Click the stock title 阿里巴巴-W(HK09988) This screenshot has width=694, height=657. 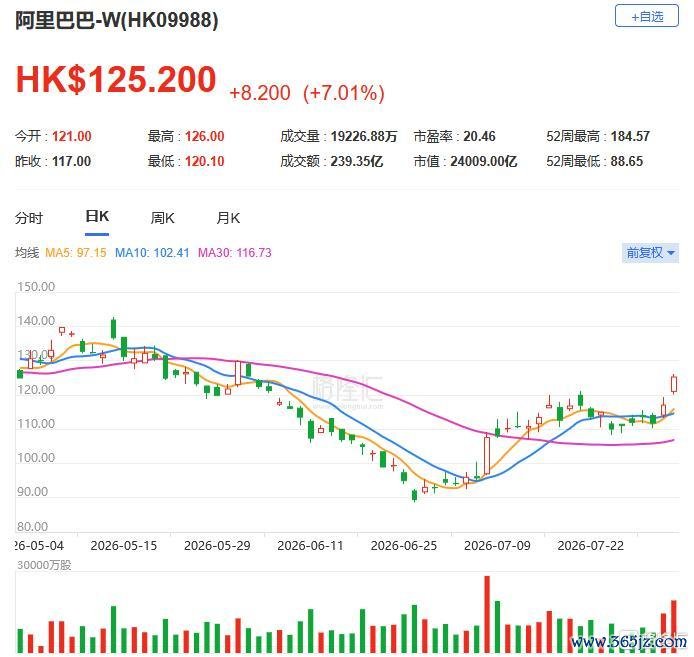click(117, 20)
